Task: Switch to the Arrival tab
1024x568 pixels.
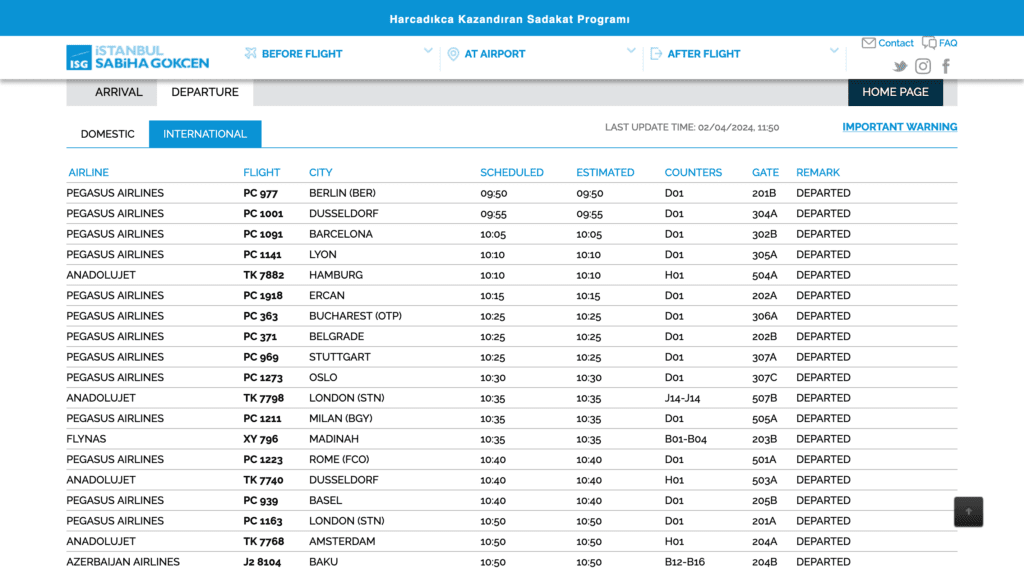Action: (118, 92)
